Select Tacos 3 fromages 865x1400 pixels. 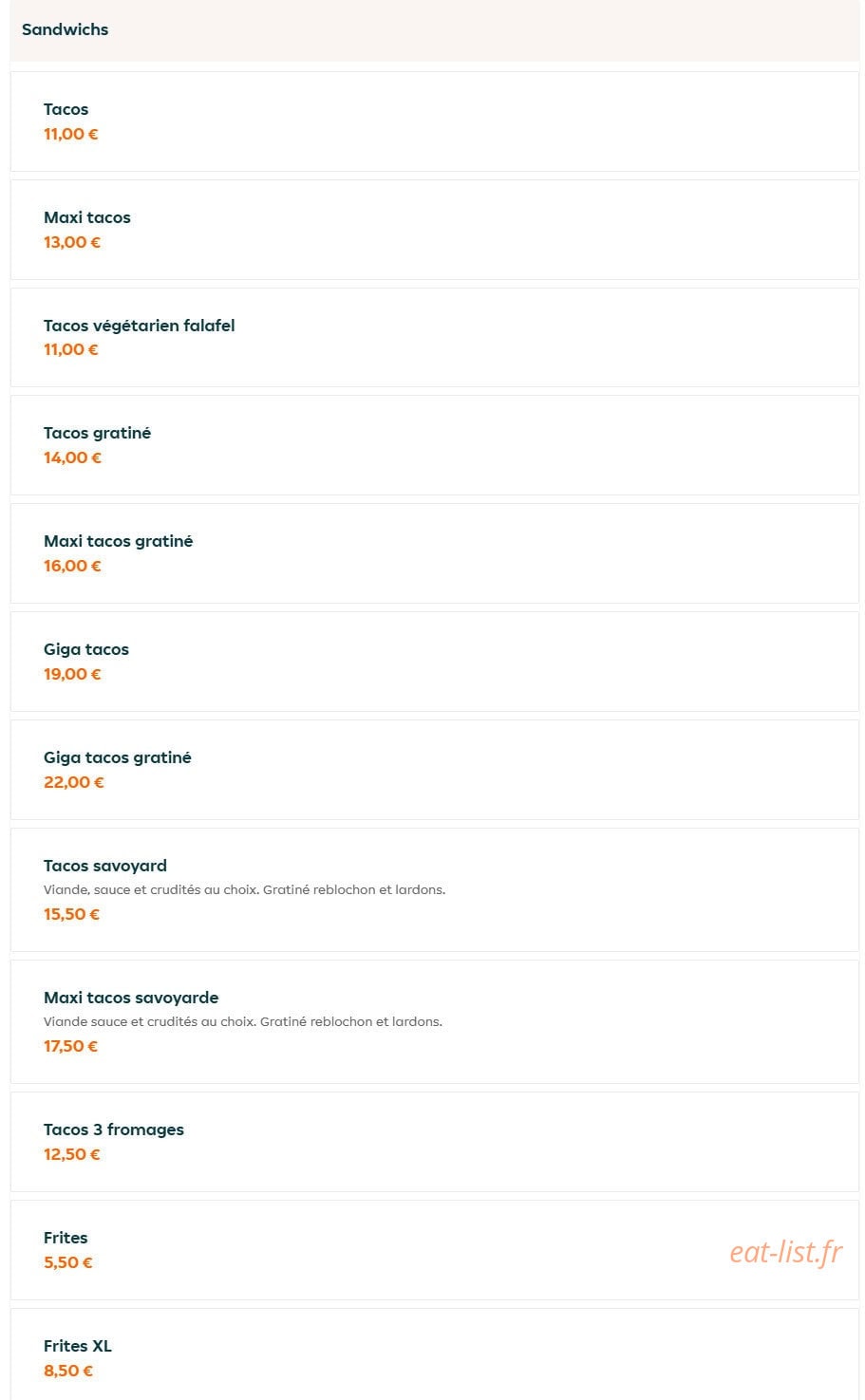434,1142
